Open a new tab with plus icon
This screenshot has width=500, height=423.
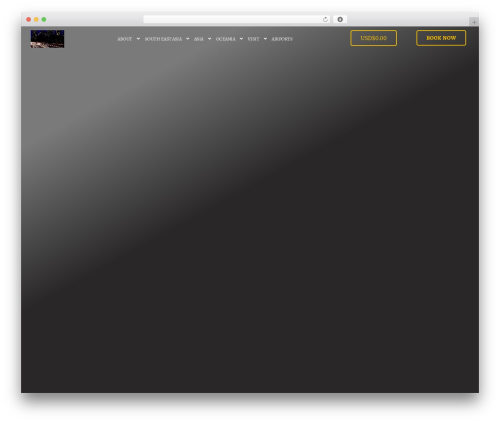tap(474, 22)
